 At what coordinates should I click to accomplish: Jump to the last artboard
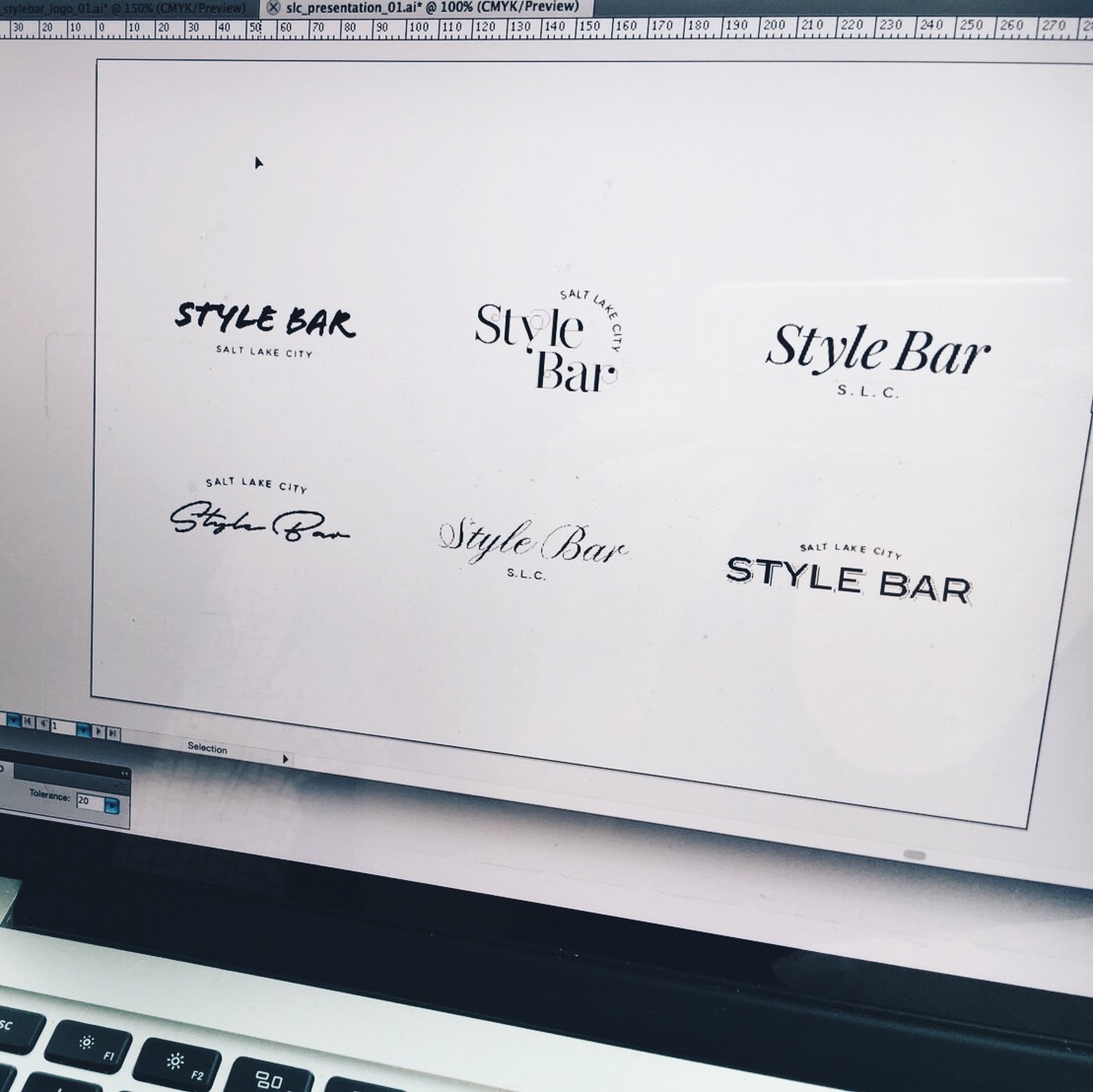[113, 733]
